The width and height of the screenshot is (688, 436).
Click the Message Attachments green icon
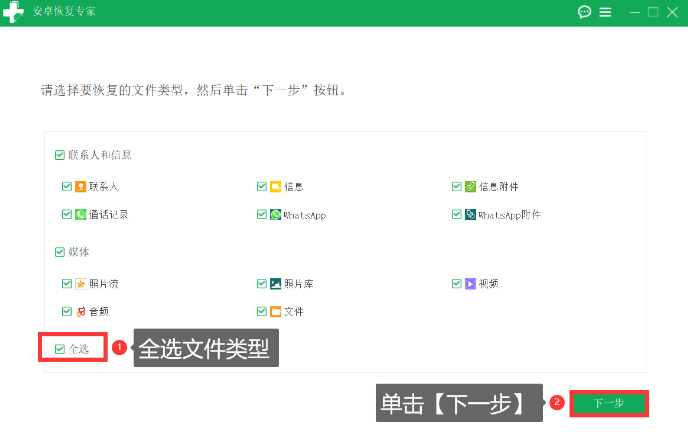click(470, 187)
